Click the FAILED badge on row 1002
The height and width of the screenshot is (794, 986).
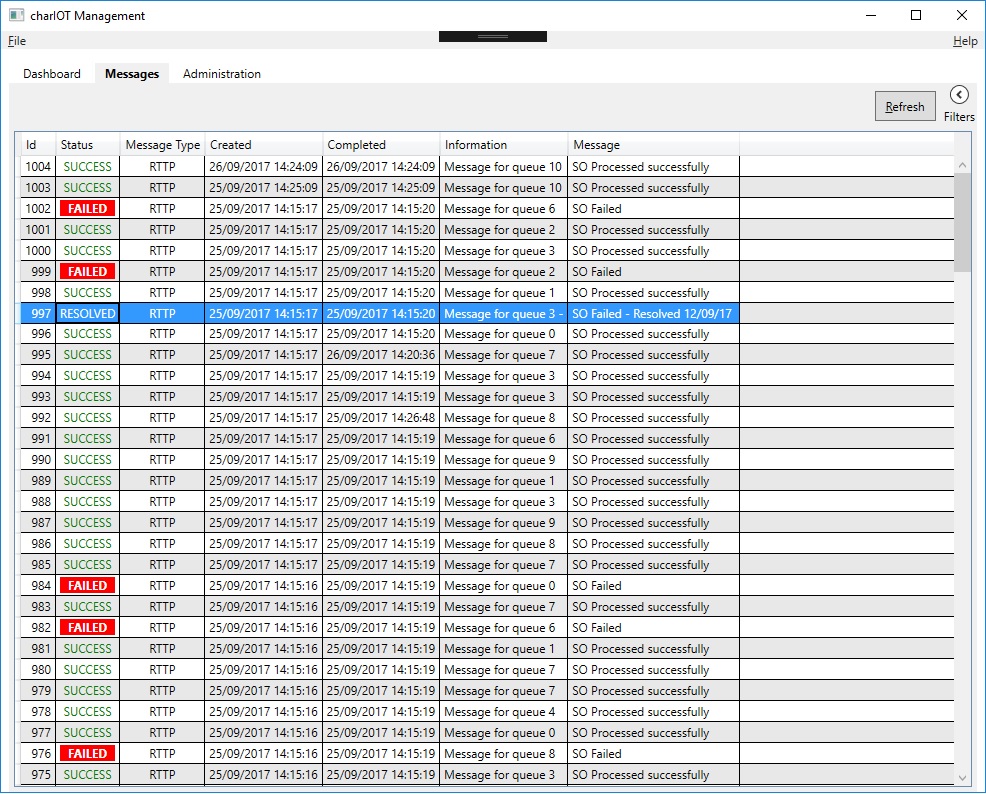[87, 209]
